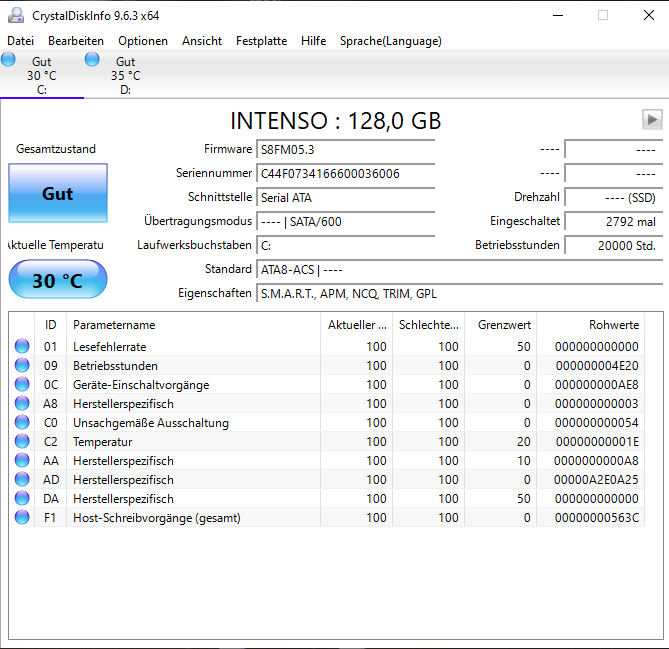Open the Optionen menu
This screenshot has height=649, width=669.
(143, 41)
